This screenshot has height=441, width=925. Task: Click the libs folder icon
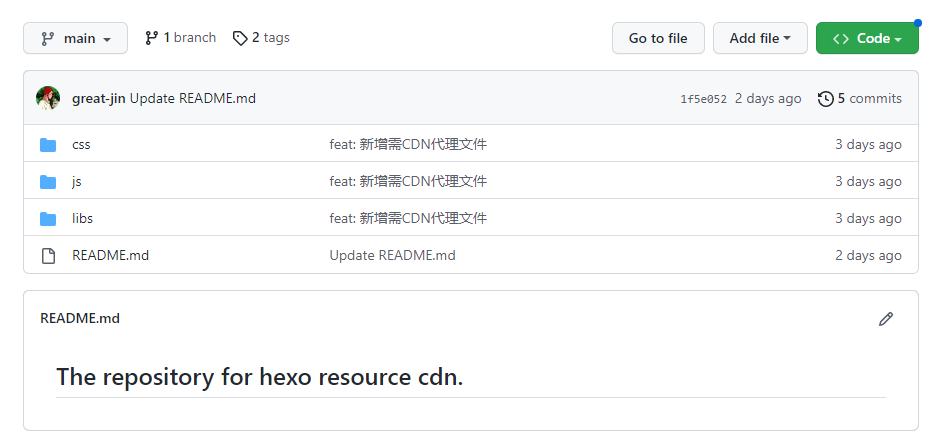[48, 219]
